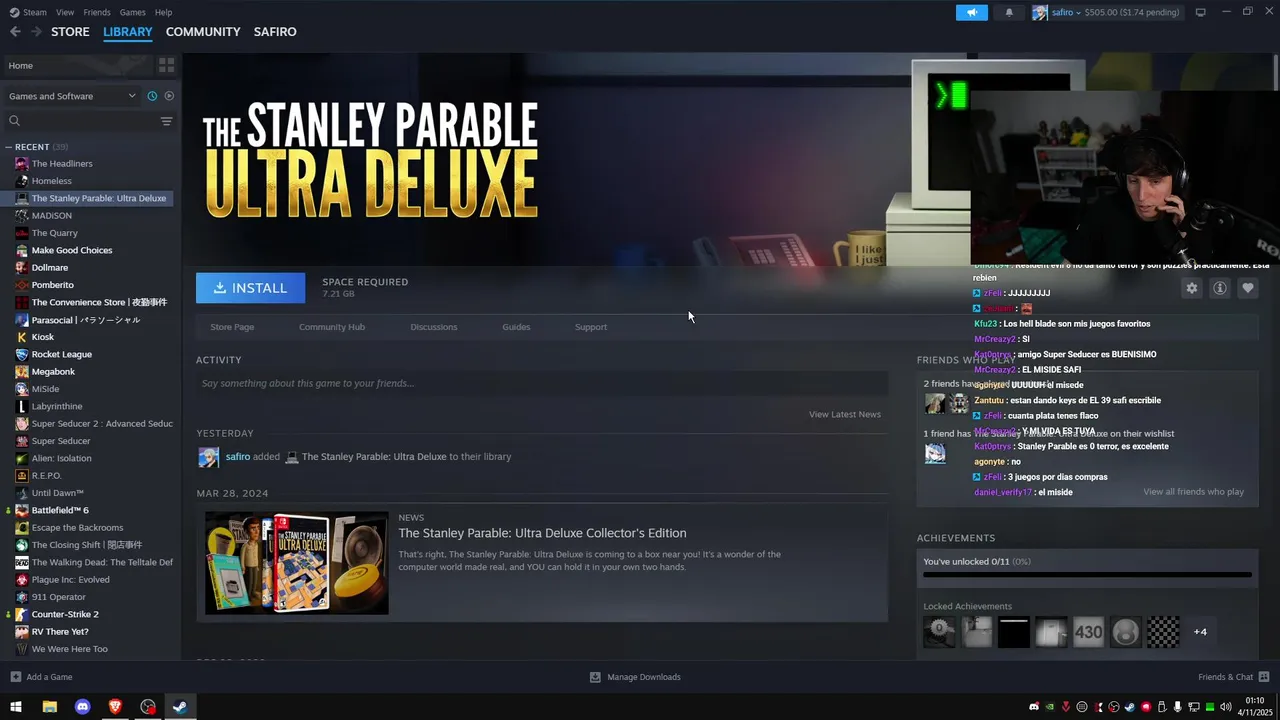Open the Discussions link
1280x720 pixels.
[434, 327]
